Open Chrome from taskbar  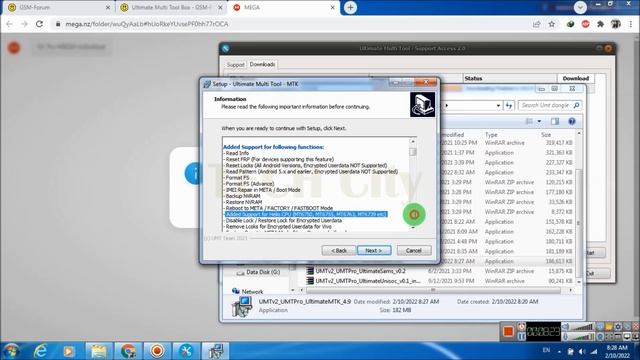(127, 351)
